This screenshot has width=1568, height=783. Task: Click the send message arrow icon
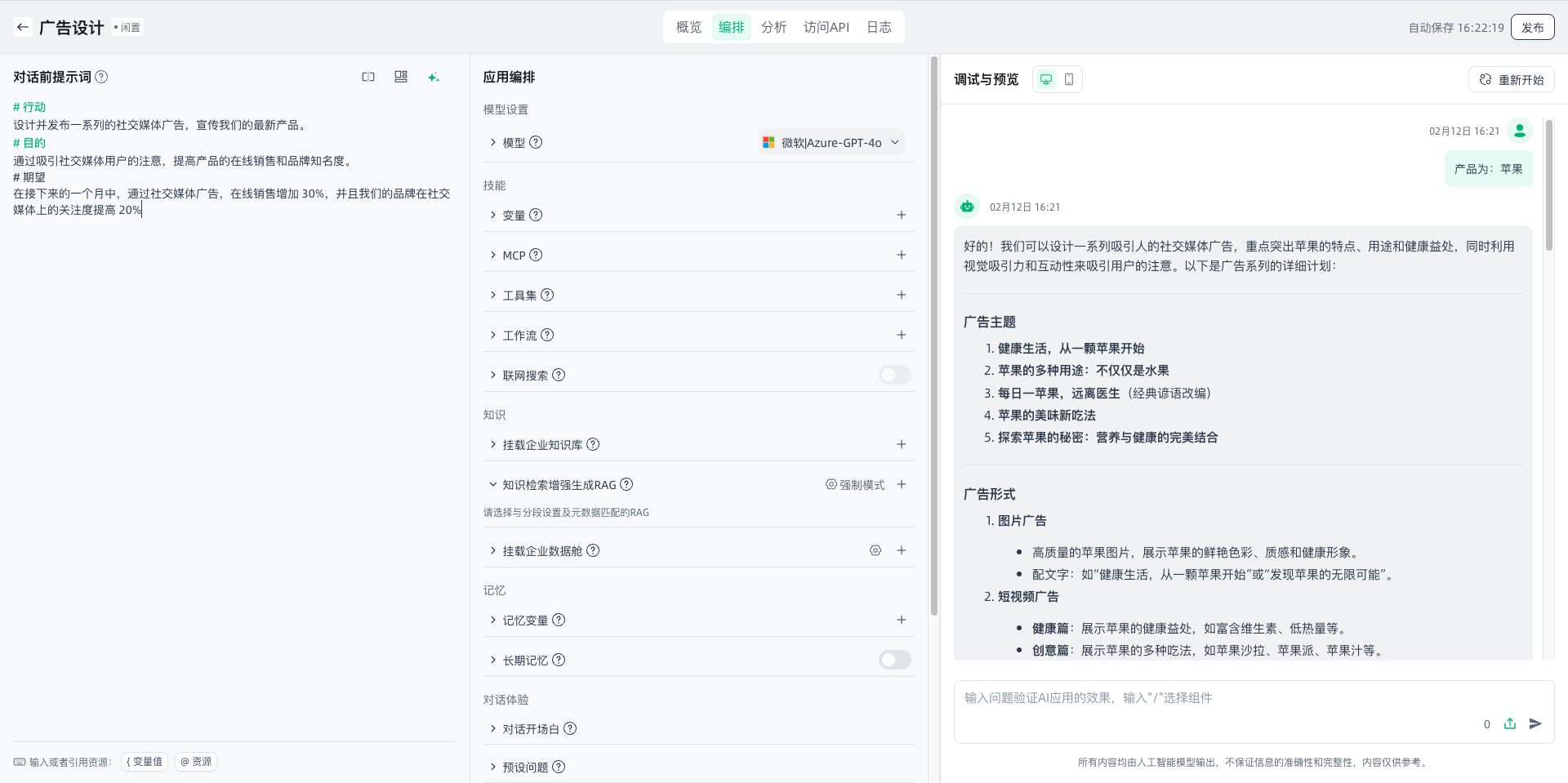[x=1535, y=723]
